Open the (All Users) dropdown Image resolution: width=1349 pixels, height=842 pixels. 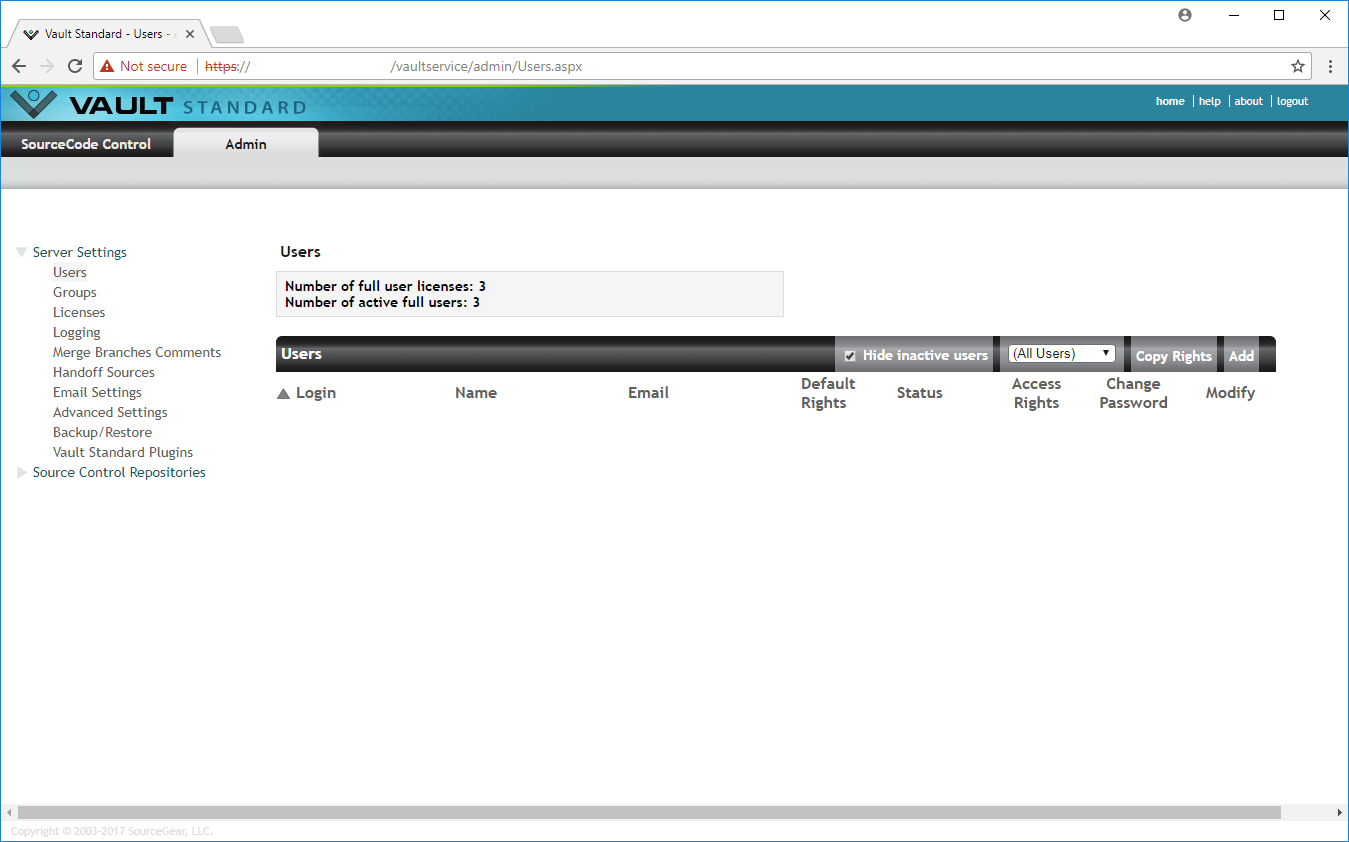click(x=1061, y=354)
